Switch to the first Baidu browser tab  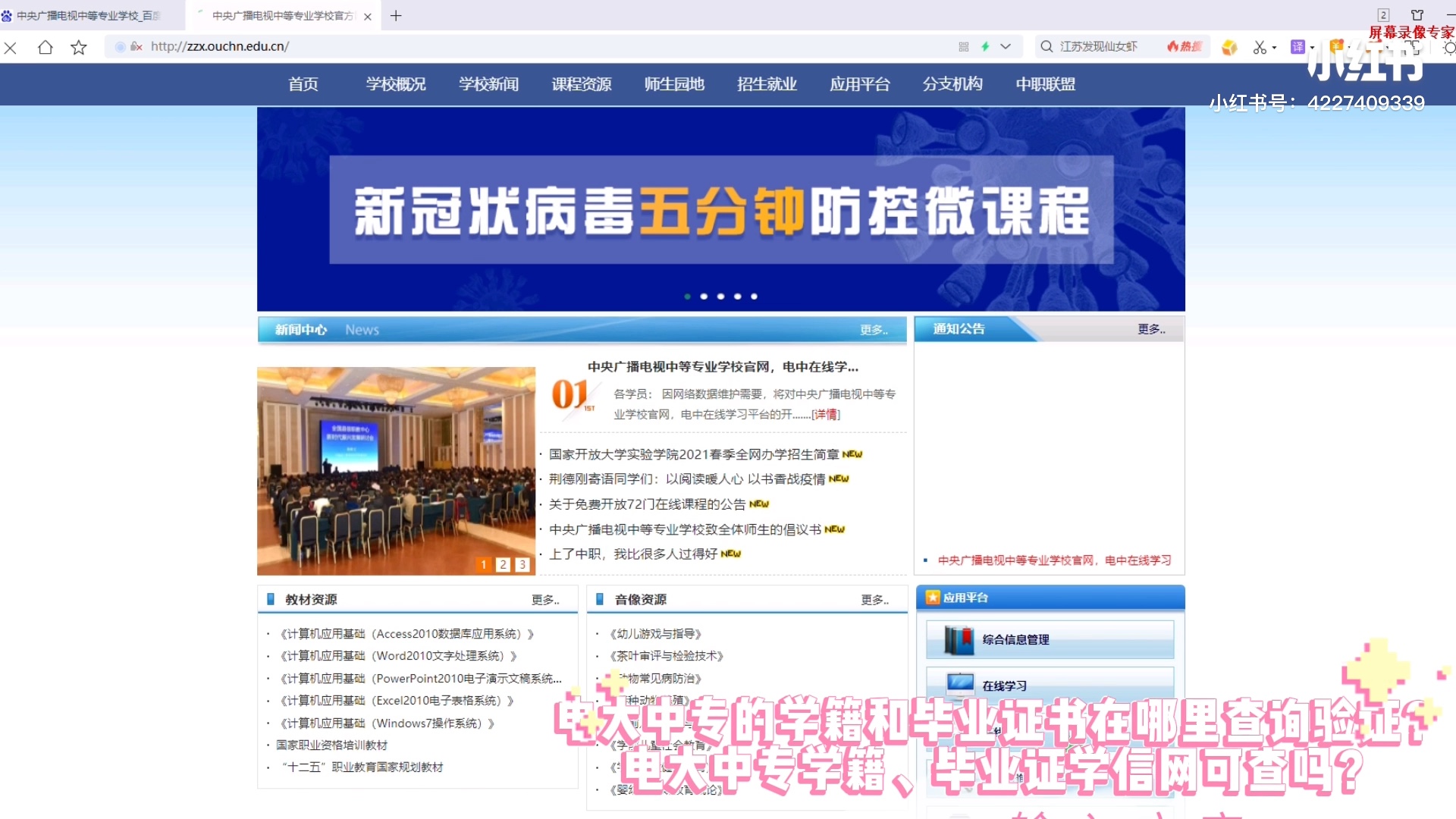(89, 16)
